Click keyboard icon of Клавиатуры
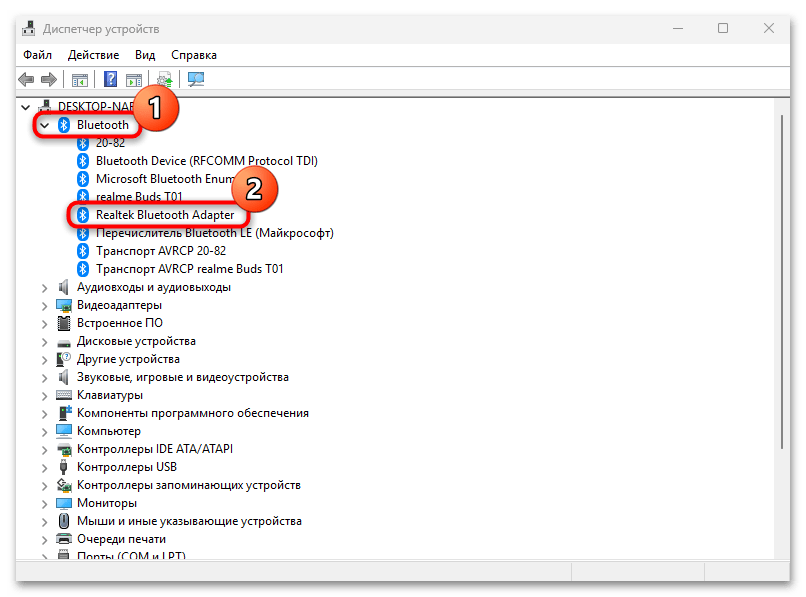This screenshot has height=597, width=806. (x=64, y=395)
